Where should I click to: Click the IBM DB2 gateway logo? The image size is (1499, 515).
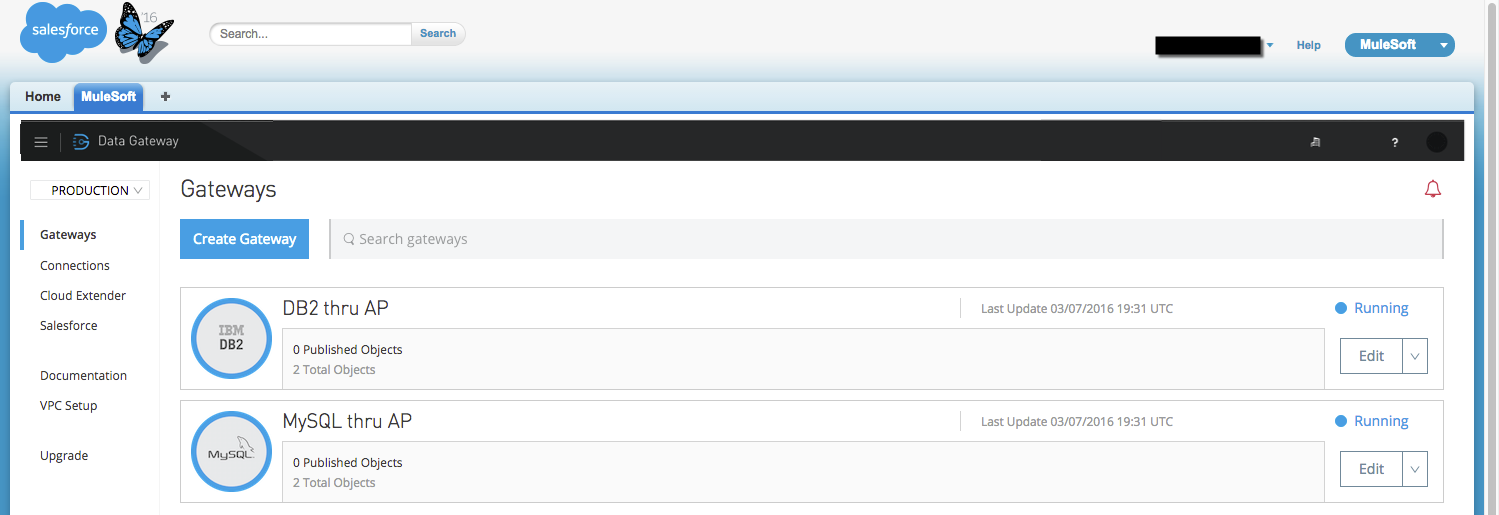click(231, 338)
